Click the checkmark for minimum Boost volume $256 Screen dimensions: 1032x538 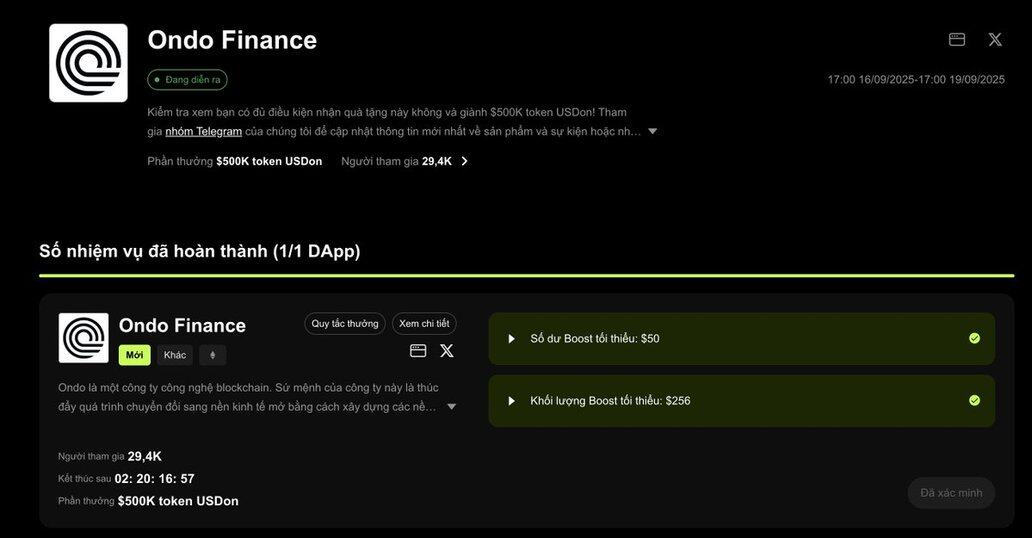(974, 400)
